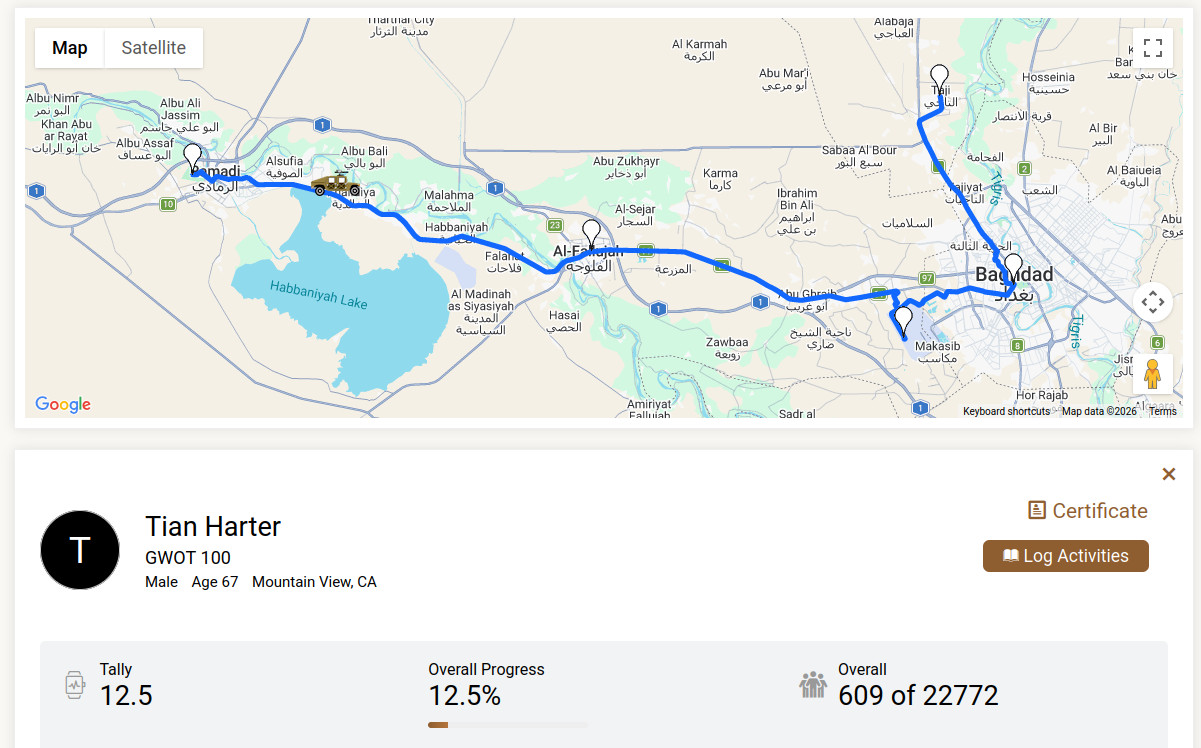The height and width of the screenshot is (748, 1201).
Task: Switch to Satellite map view
Action: coord(153,48)
